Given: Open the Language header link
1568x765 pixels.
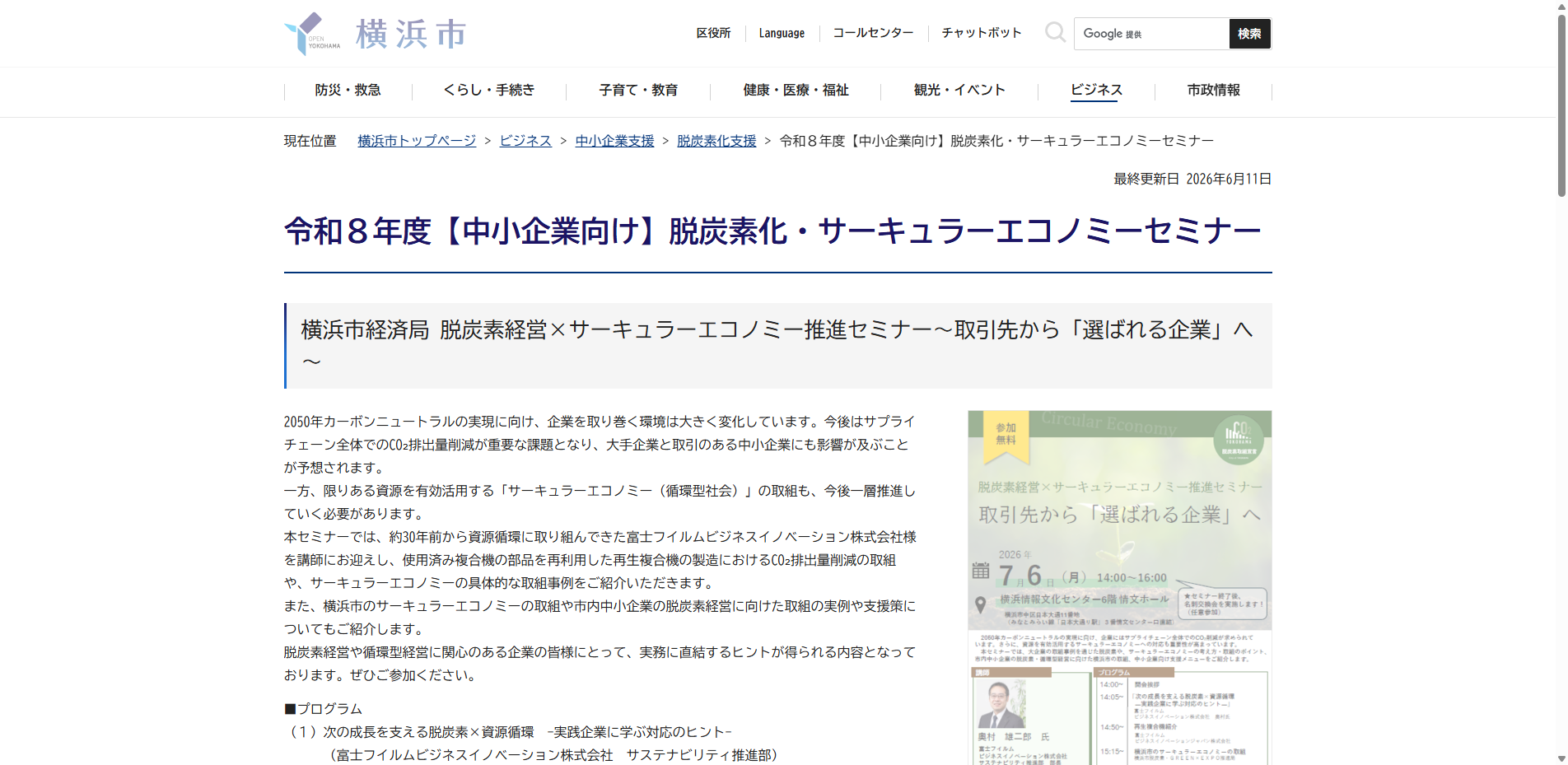Looking at the screenshot, I should click(782, 33).
